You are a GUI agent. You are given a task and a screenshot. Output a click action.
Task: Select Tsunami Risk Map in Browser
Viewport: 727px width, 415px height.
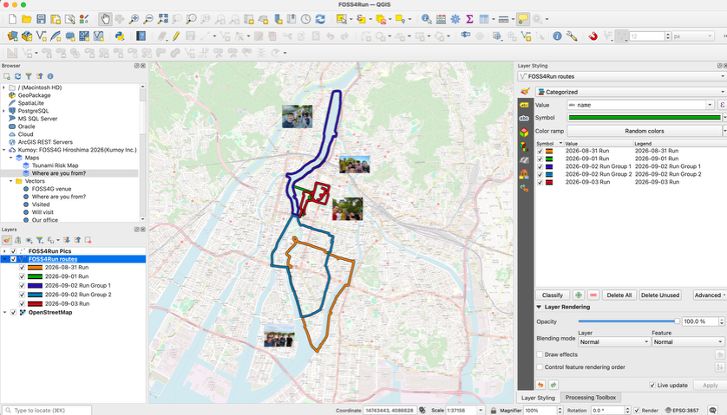[55, 166]
